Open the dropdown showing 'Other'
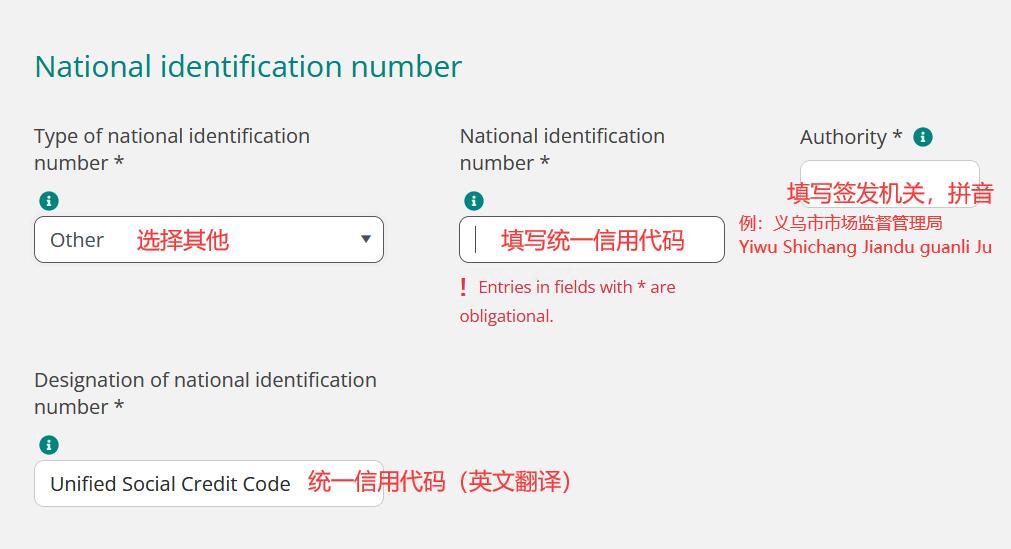 point(209,239)
